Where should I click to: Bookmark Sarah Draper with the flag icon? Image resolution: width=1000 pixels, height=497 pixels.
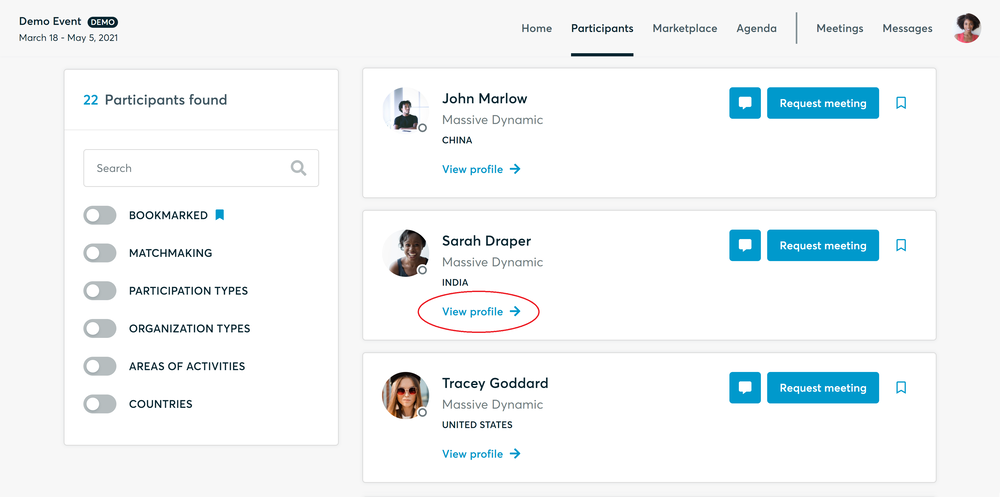pos(901,245)
